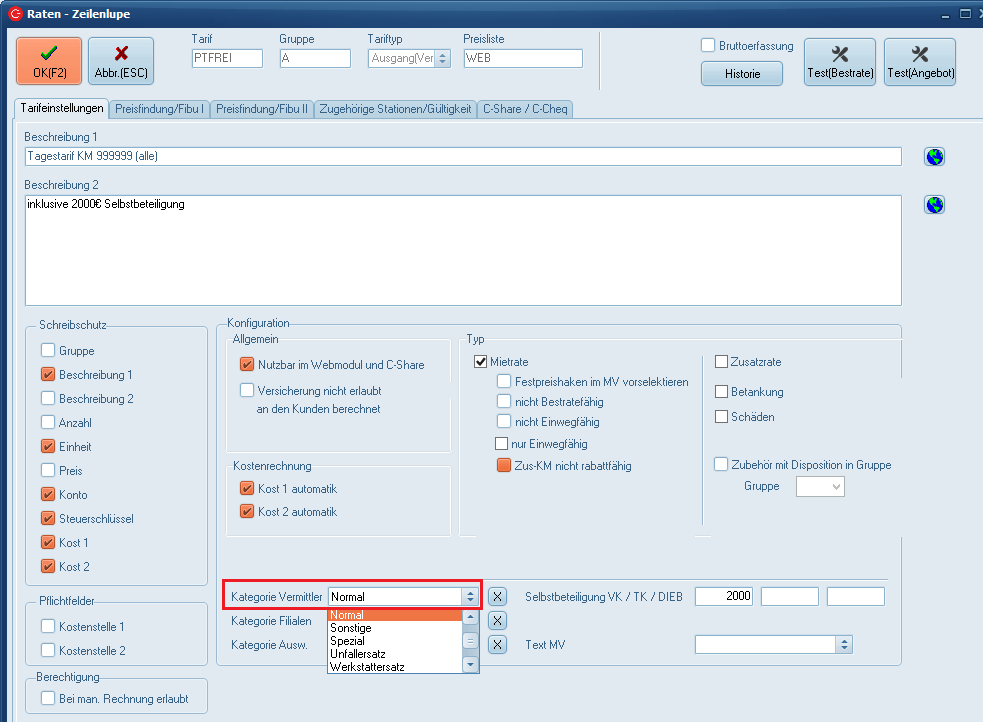
Task: Open the Test(Bestrate) tools button
Action: point(839,61)
